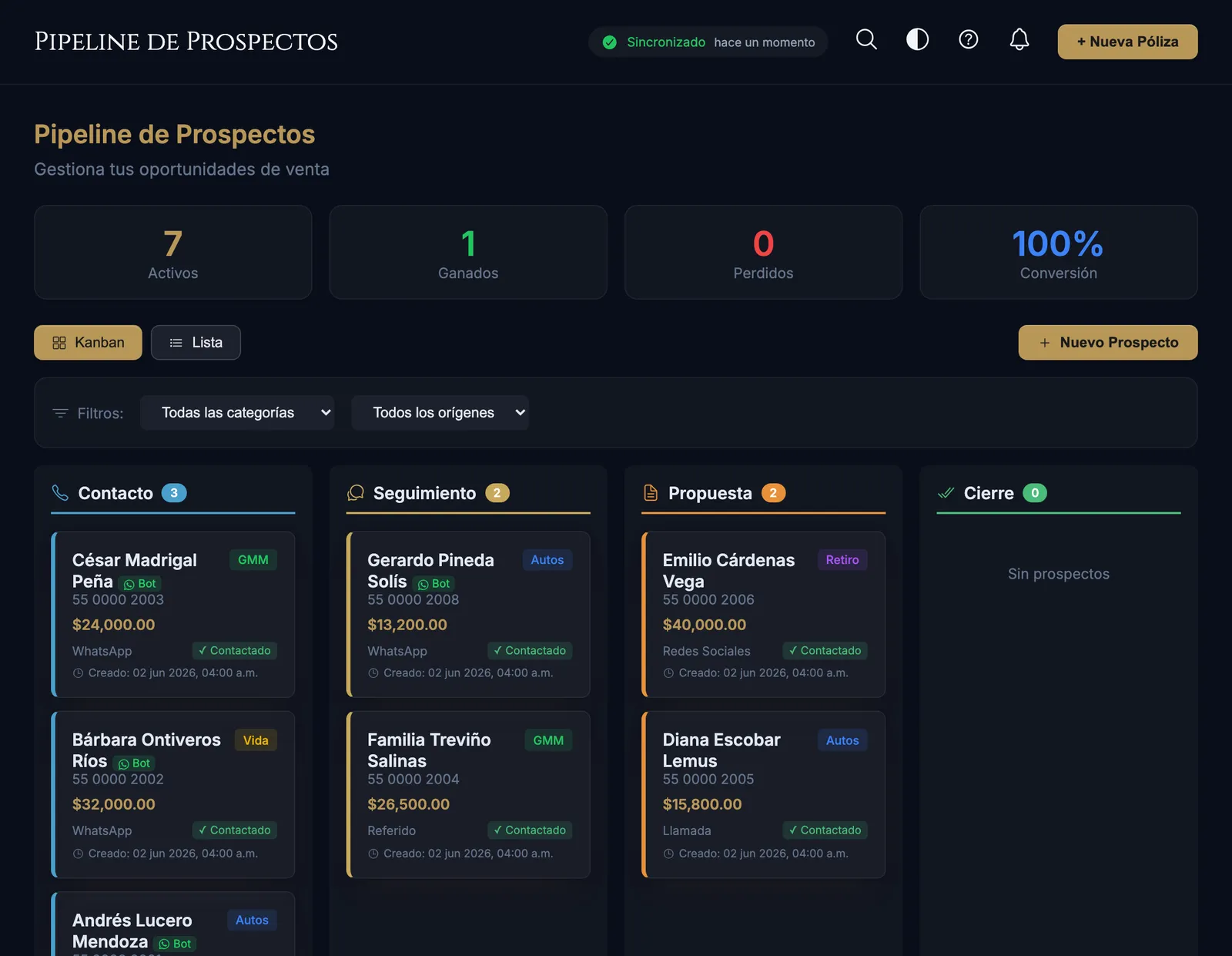This screenshot has width=1232, height=956.
Task: Open Diana Escobar Lemus prospect card
Action: pos(763,794)
